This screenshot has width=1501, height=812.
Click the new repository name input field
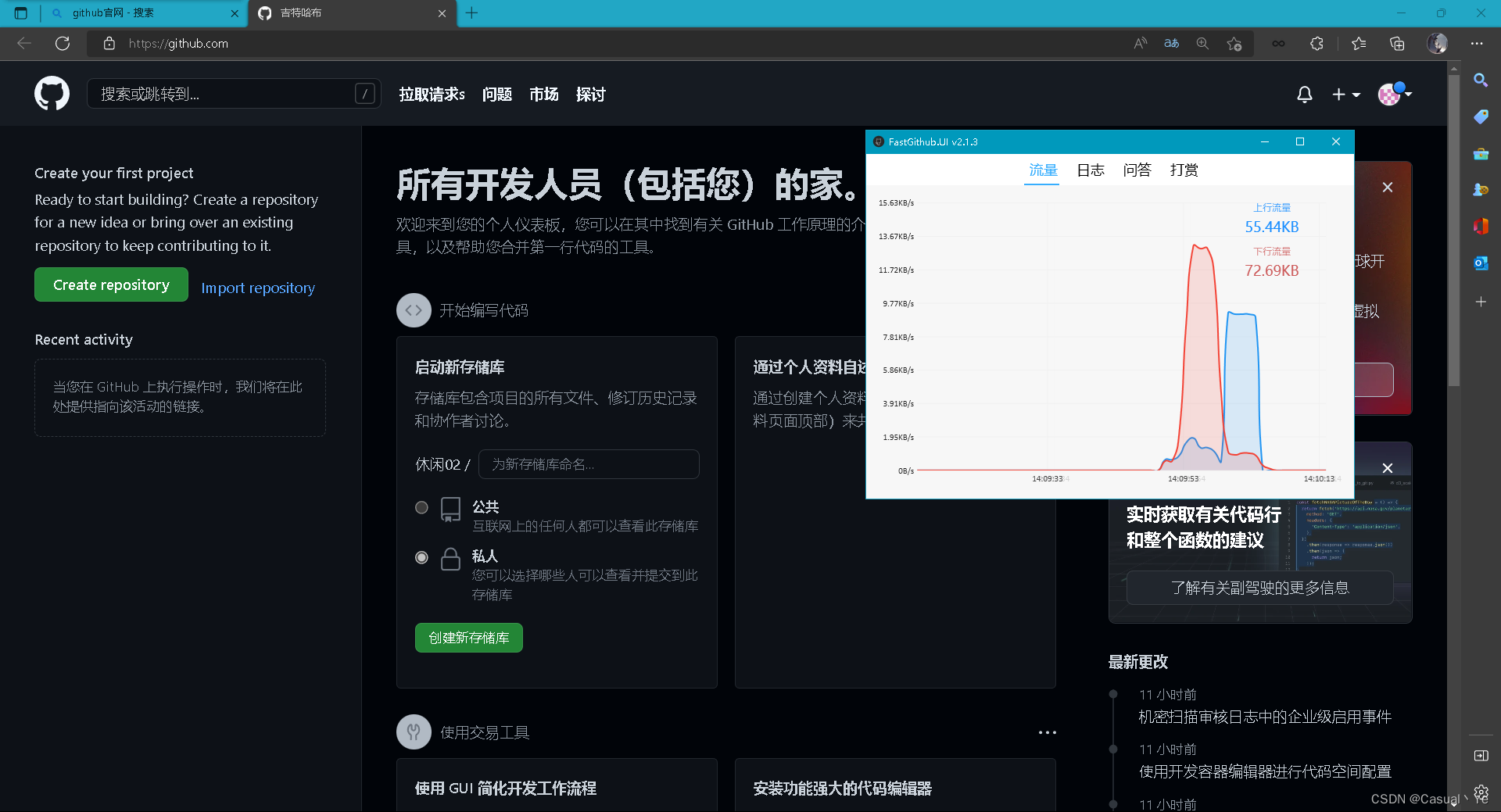click(589, 464)
